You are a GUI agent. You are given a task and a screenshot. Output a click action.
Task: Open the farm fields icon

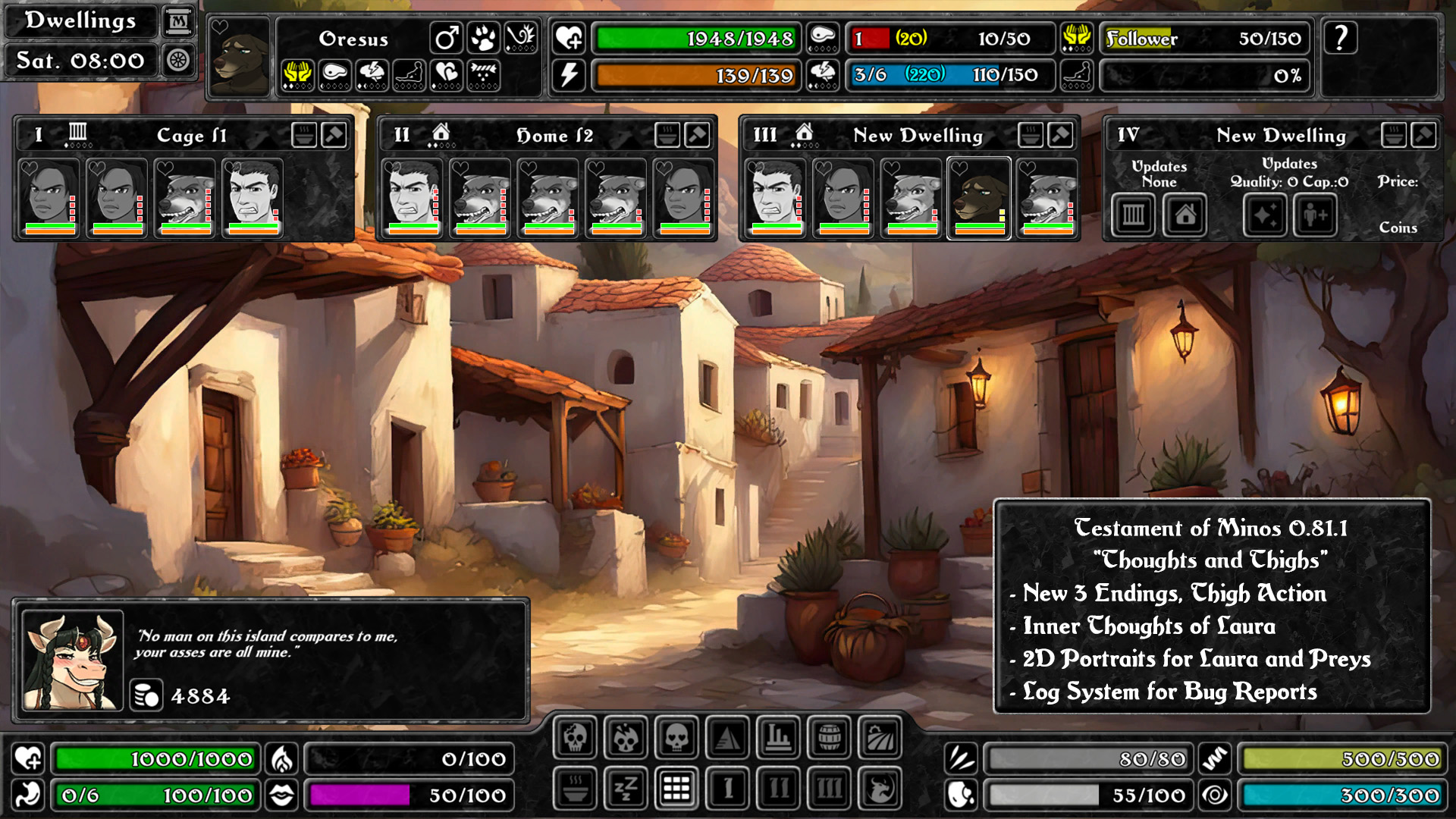880,737
